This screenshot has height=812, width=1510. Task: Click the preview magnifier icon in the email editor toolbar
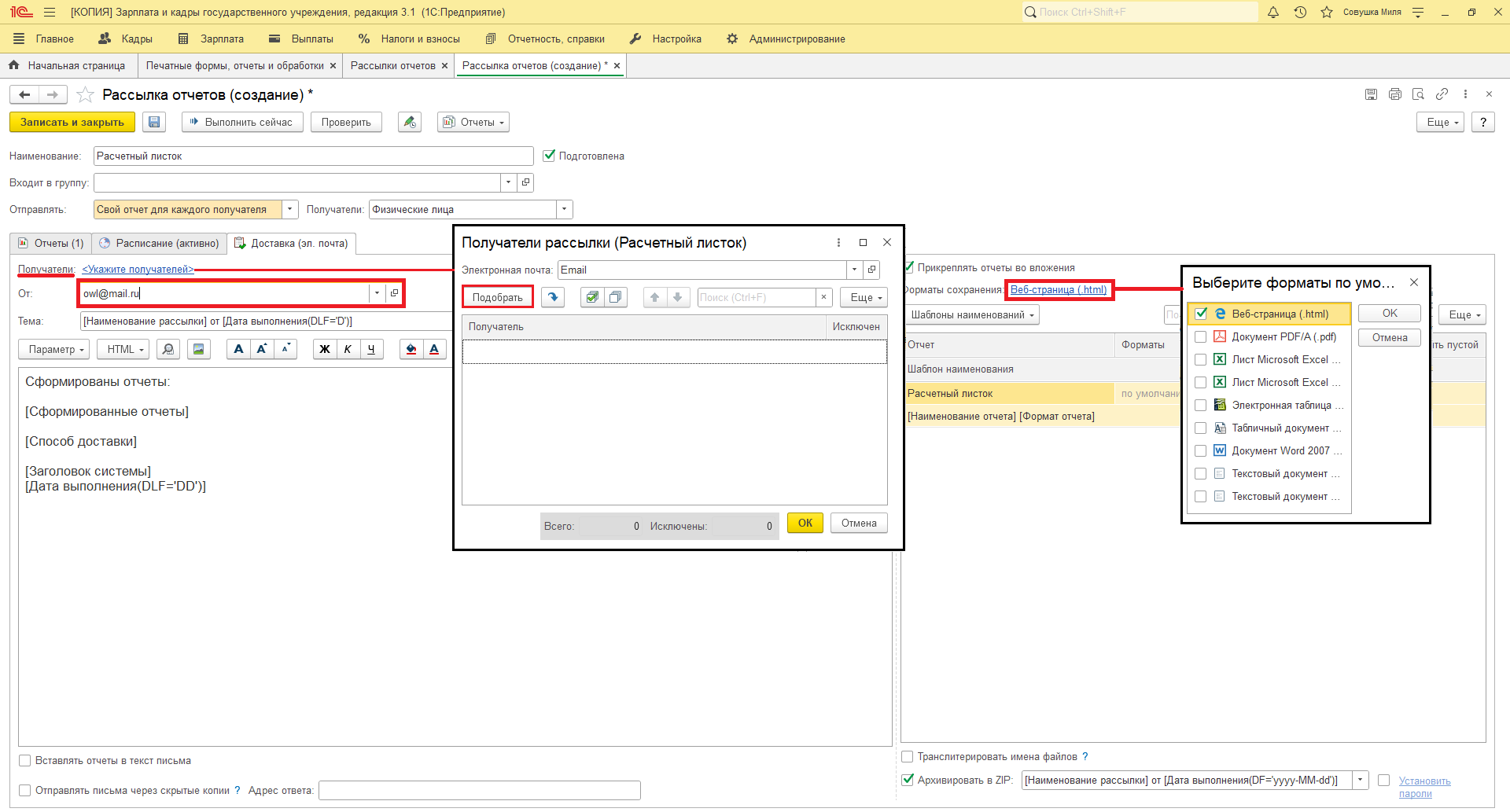pos(168,349)
